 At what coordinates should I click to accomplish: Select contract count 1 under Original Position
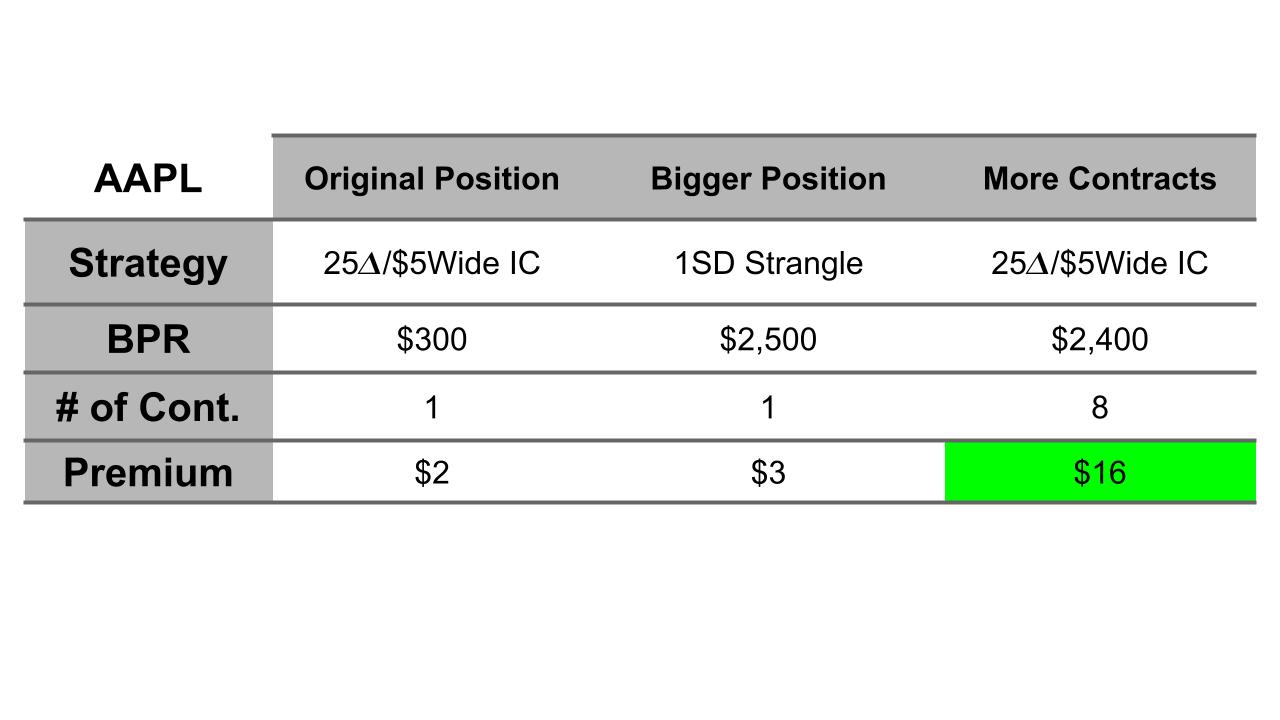[x=432, y=407]
